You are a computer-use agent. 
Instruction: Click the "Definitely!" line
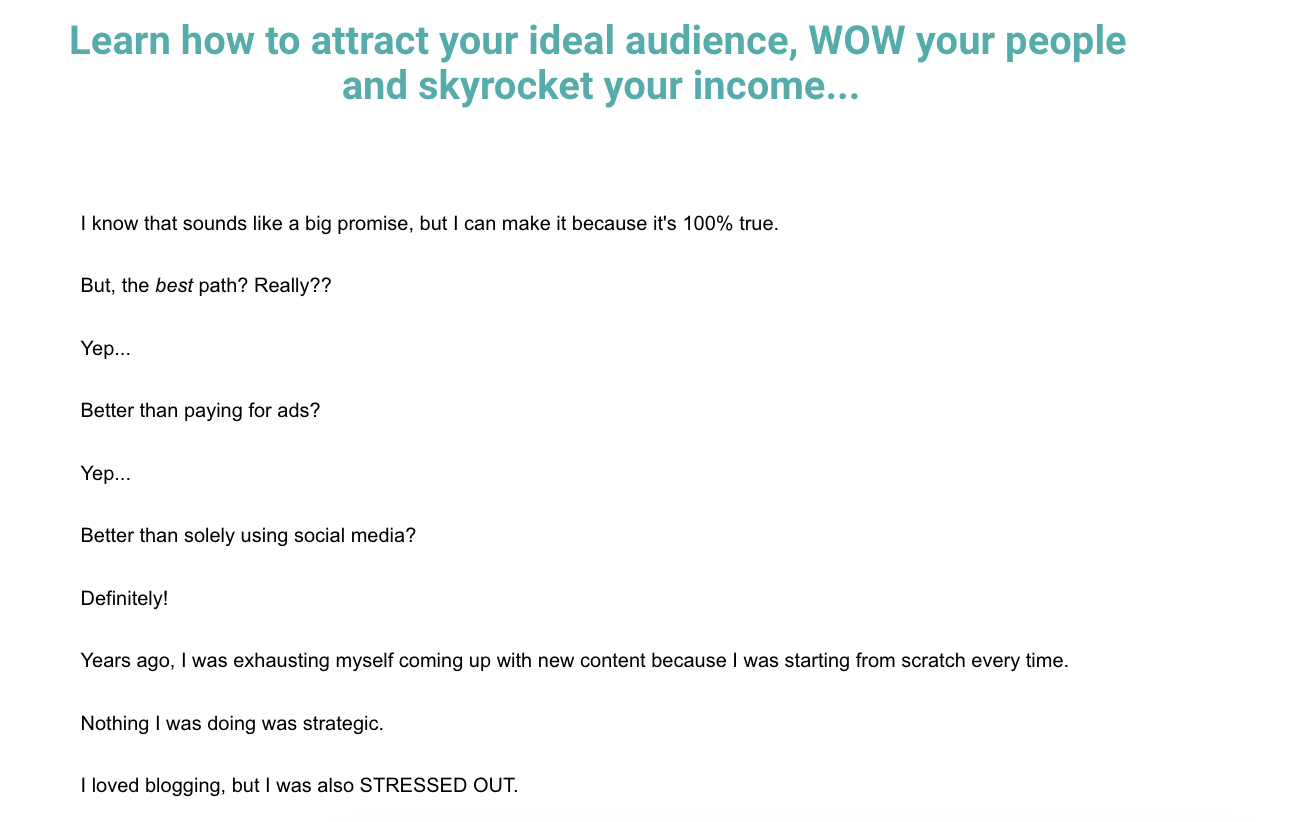(124, 599)
